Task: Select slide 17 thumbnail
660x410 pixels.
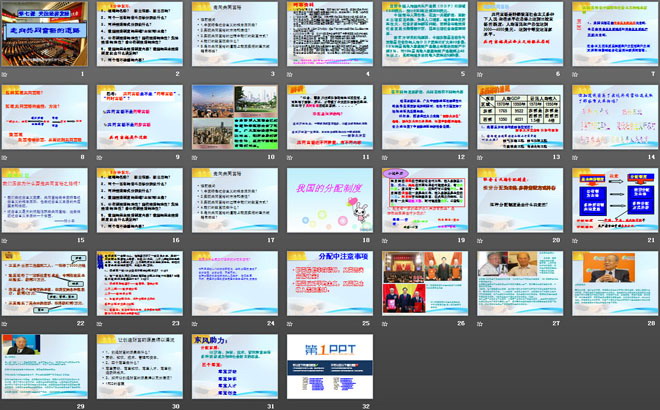Action: (234, 199)
